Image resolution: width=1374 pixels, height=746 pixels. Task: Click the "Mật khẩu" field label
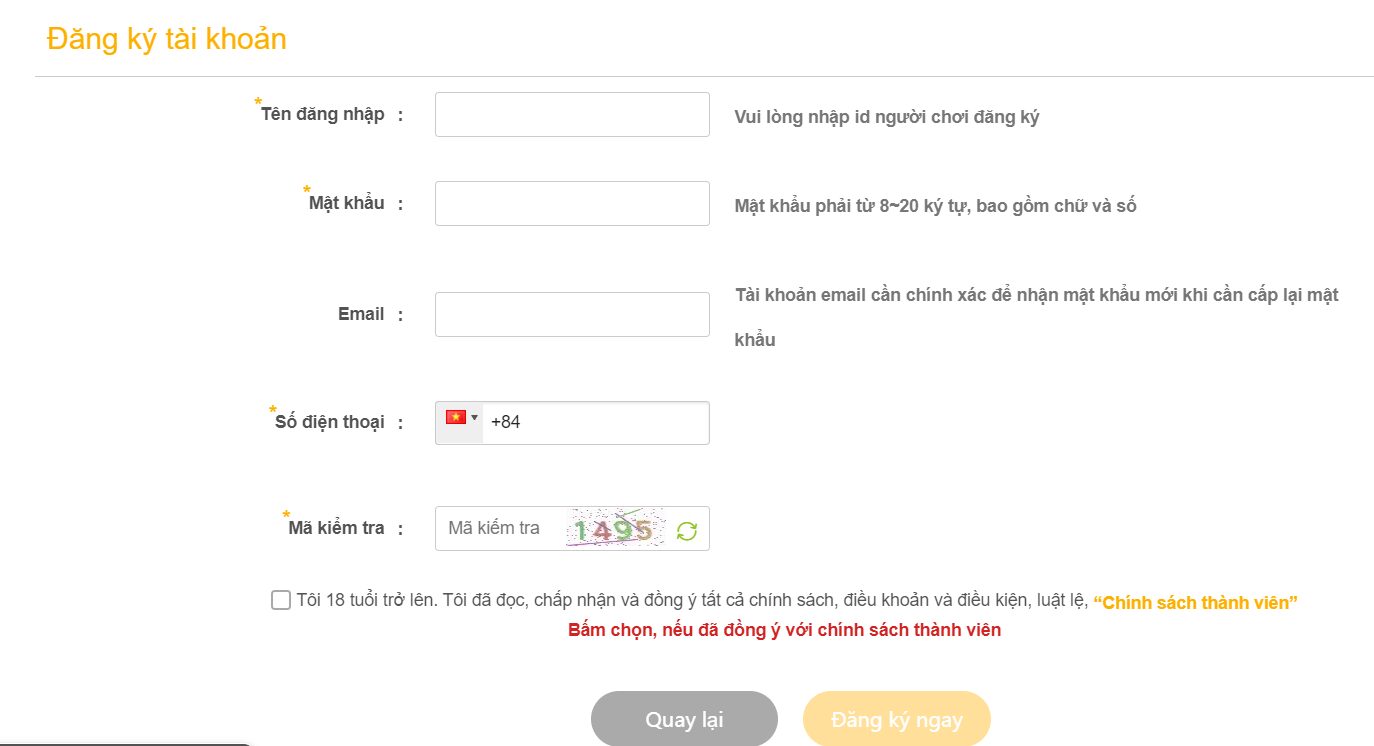[346, 203]
